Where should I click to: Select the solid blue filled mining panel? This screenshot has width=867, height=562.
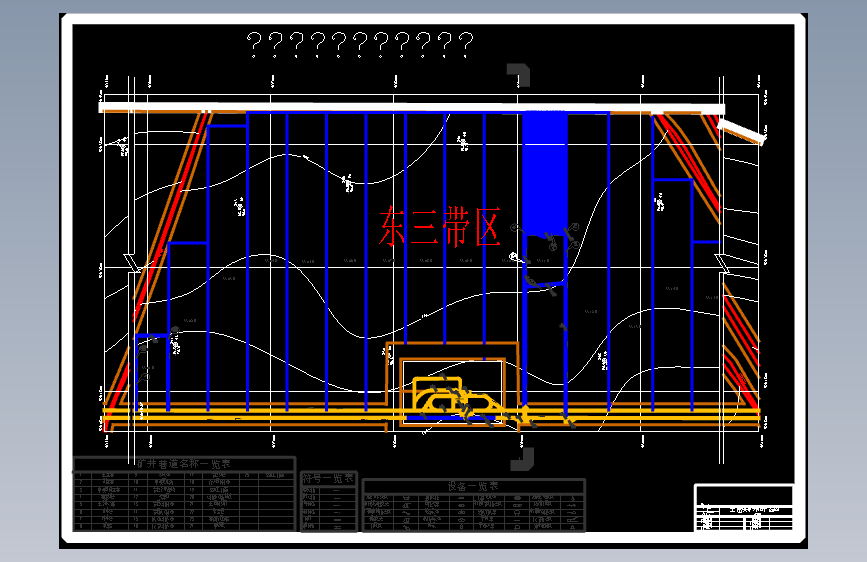pos(545,174)
